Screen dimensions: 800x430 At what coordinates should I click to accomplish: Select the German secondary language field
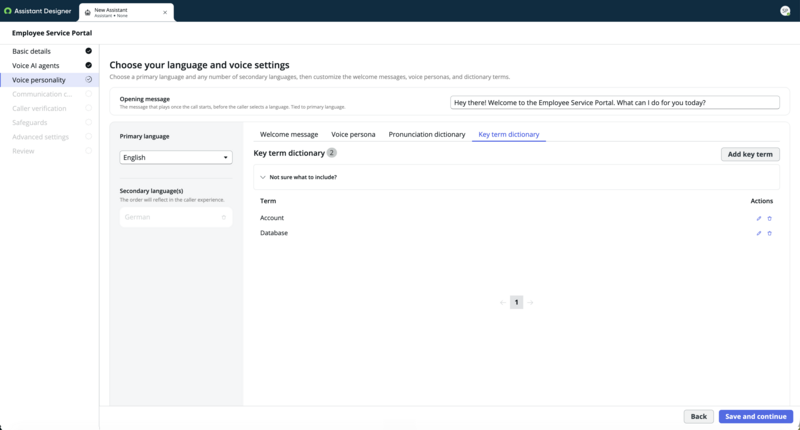coord(176,217)
